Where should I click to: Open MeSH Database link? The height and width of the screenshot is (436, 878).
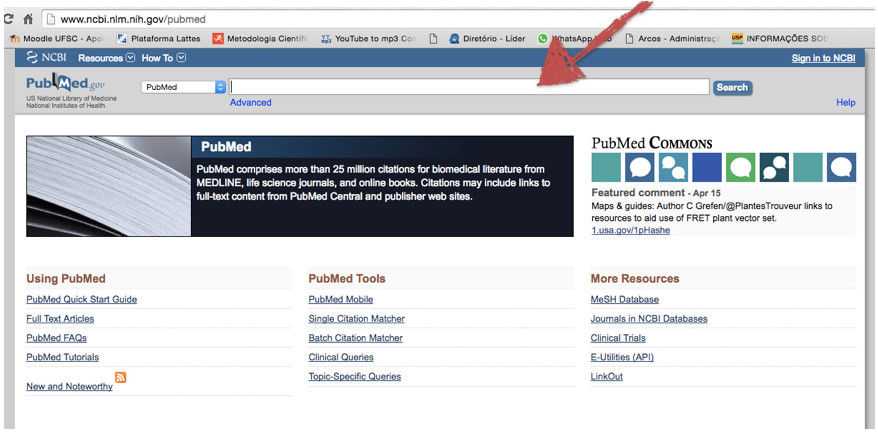(624, 299)
